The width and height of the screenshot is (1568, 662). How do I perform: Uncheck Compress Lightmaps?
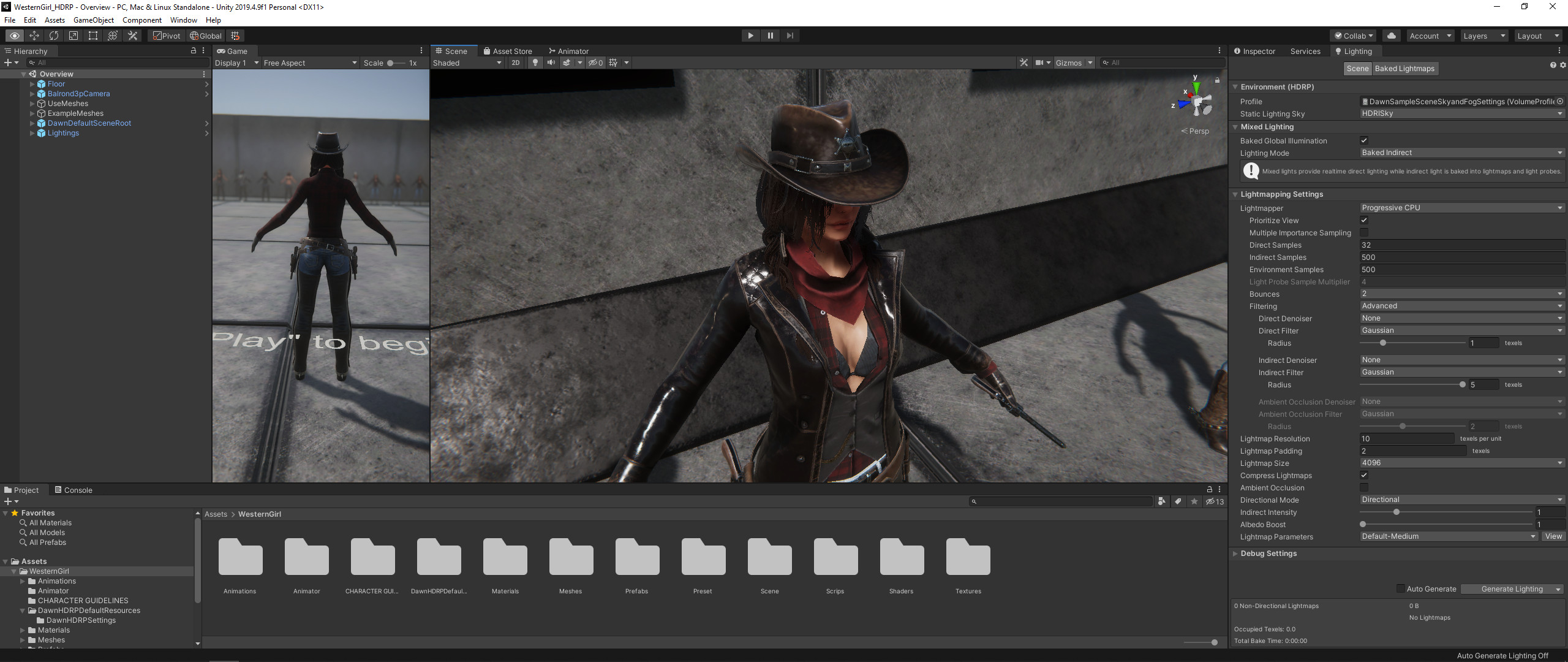tap(1364, 475)
